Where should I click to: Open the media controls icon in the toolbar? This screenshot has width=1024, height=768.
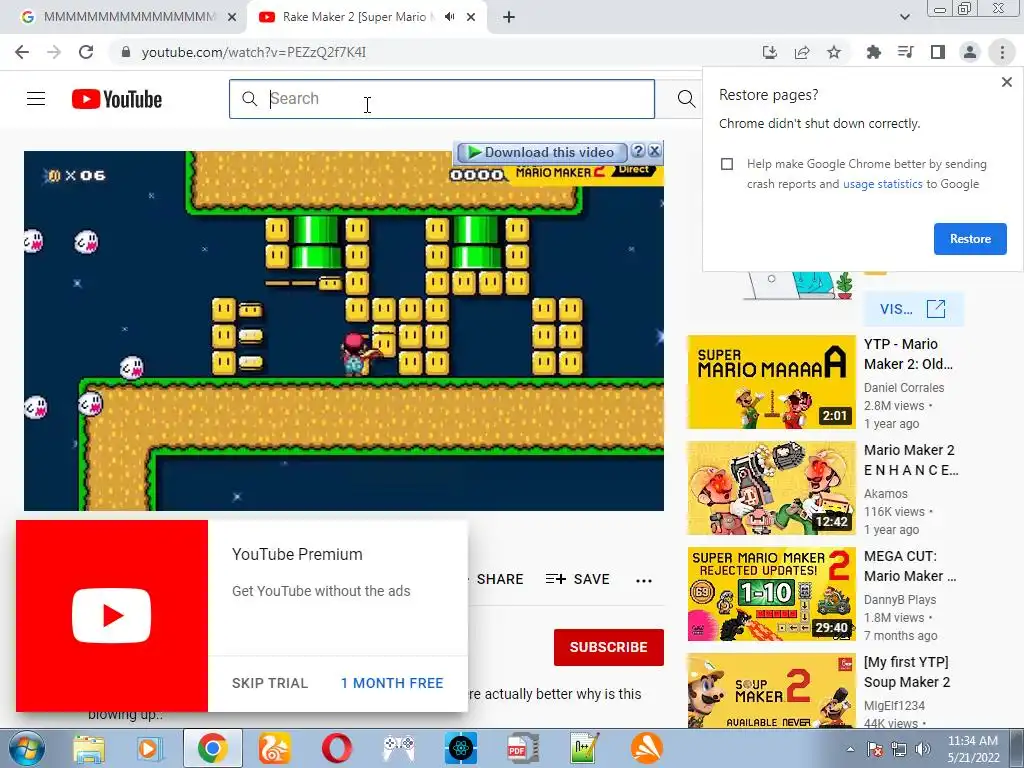pos(905,52)
